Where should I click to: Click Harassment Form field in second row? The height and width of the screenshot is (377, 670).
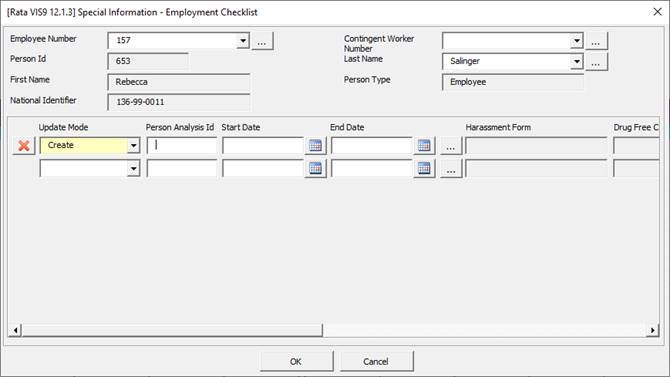pyautogui.click(x=536, y=168)
